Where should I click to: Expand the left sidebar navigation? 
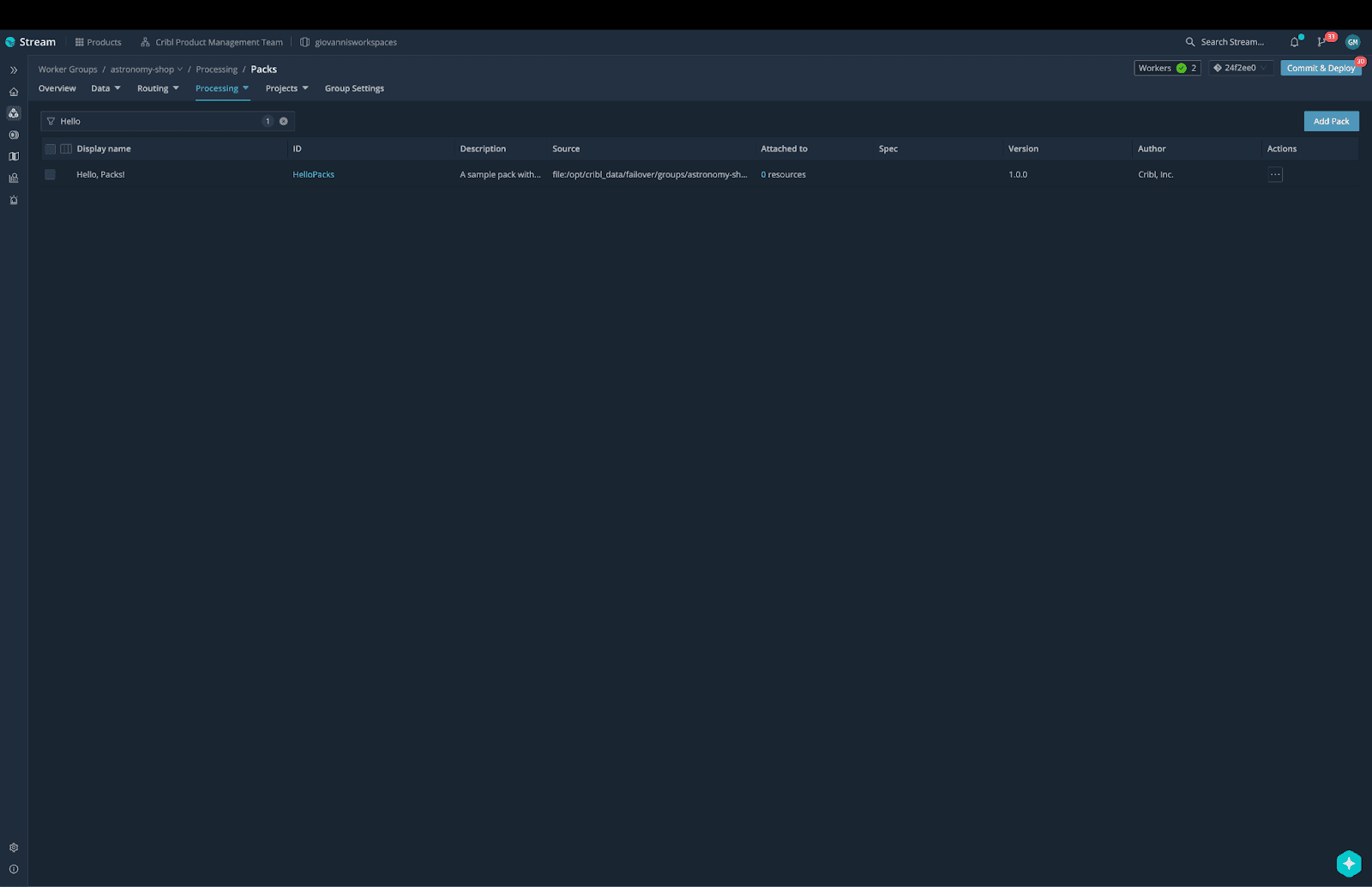coord(14,70)
